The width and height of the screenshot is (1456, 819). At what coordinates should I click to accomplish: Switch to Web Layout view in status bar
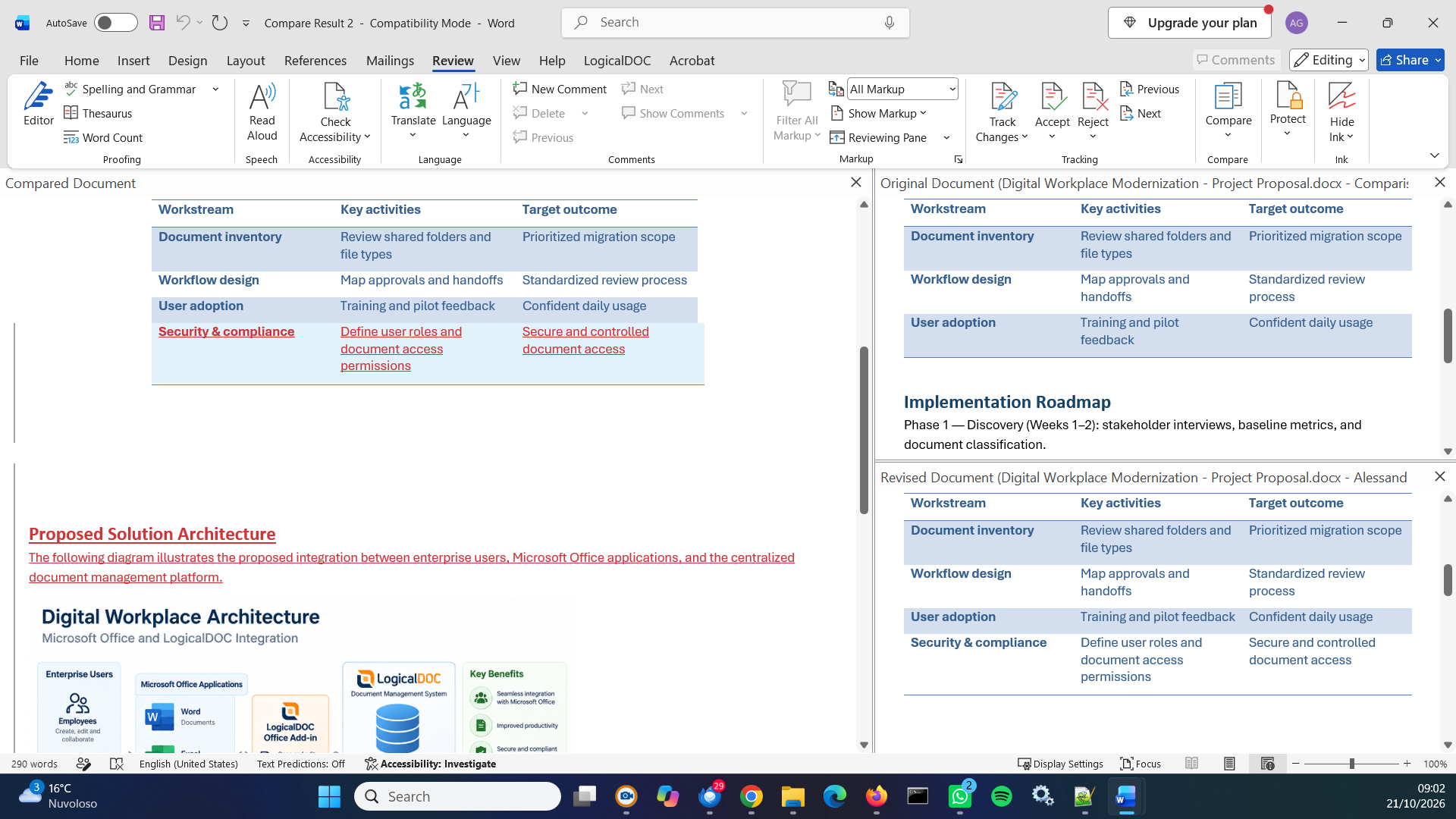1267,764
